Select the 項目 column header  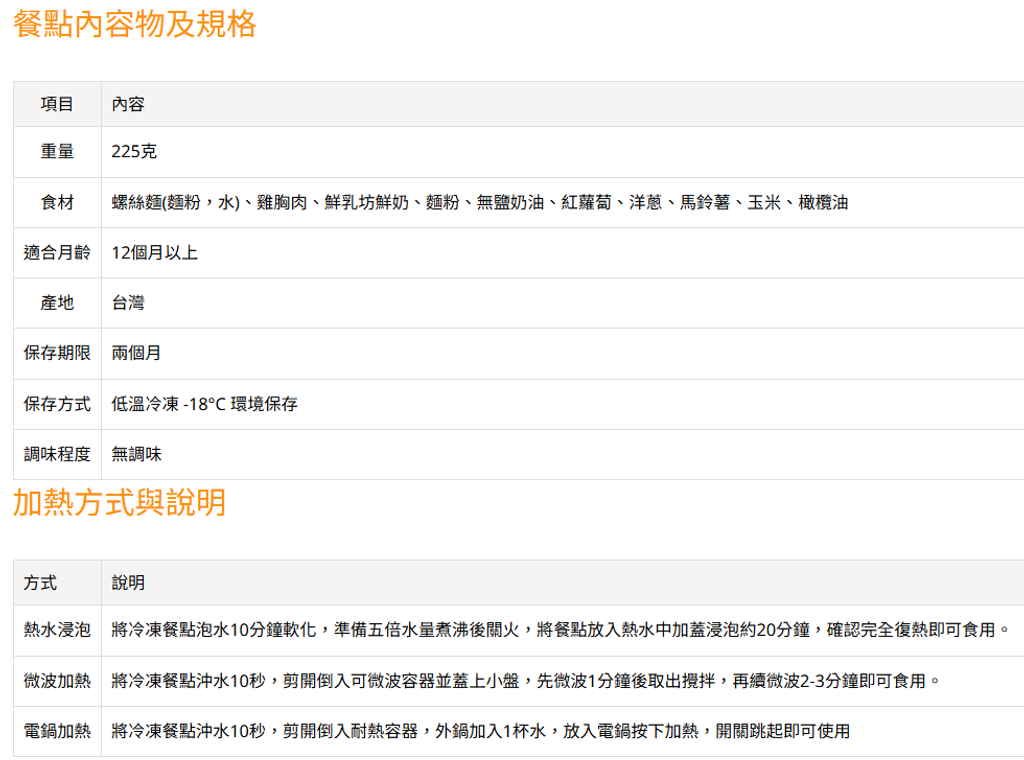click(x=57, y=103)
